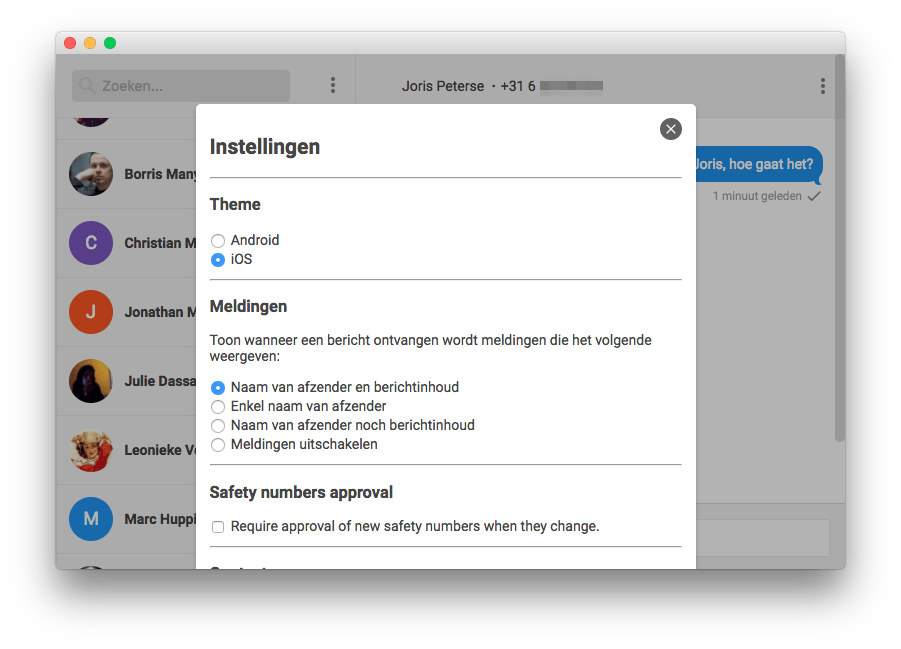Choose Naam van afzender en berichtinhoud
This screenshot has height=649, width=901.
(x=218, y=387)
